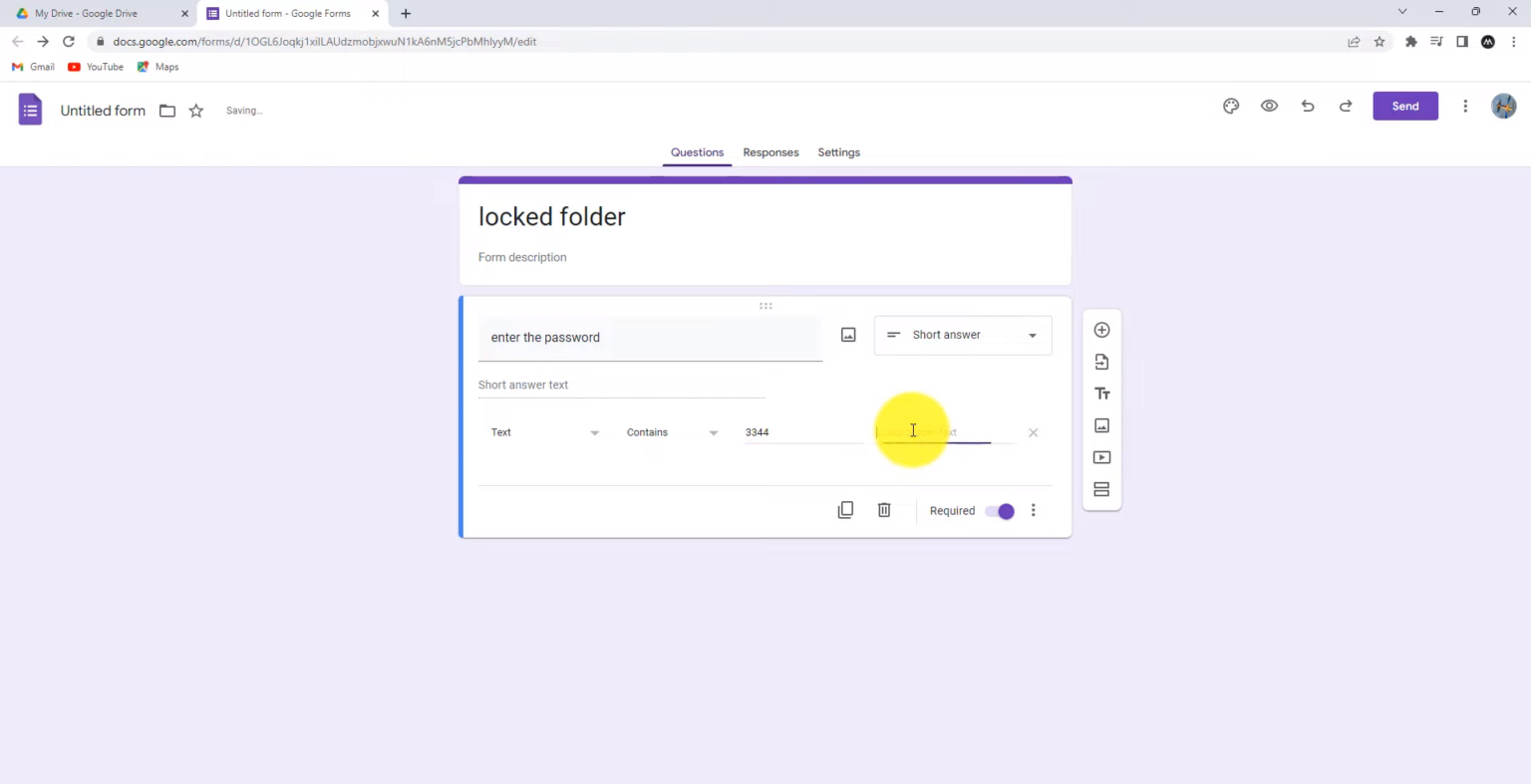Import questions from the side toolbar

(x=1101, y=362)
